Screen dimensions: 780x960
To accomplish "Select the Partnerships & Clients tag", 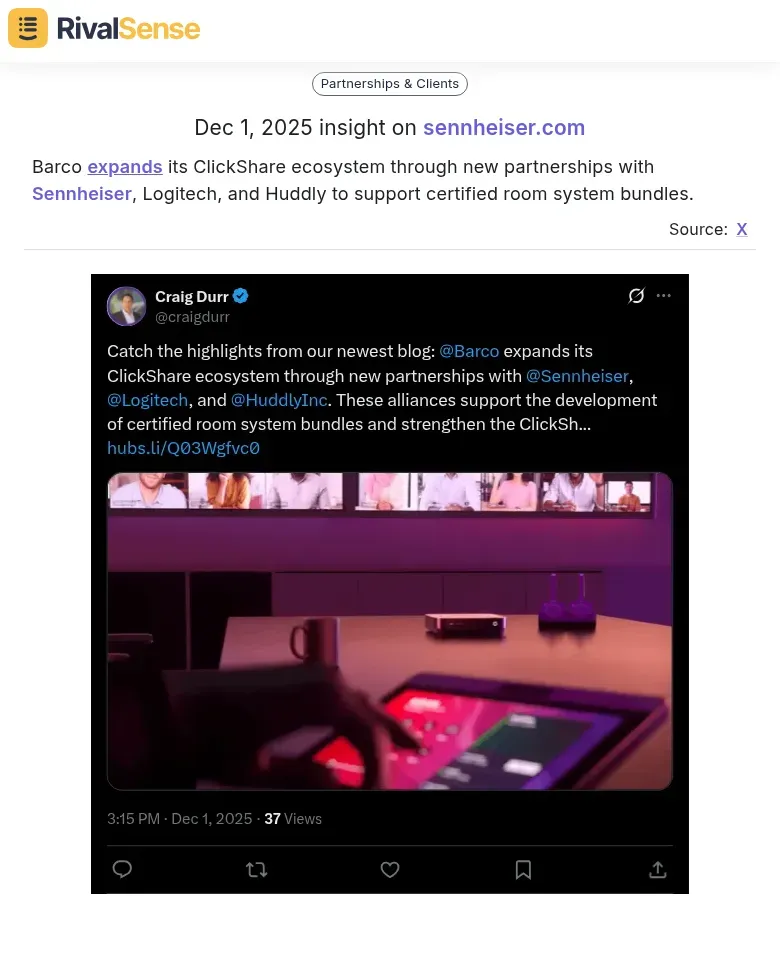I will pyautogui.click(x=390, y=84).
